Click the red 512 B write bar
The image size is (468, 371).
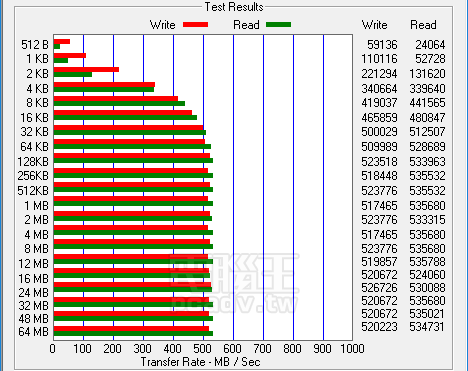click(62, 42)
